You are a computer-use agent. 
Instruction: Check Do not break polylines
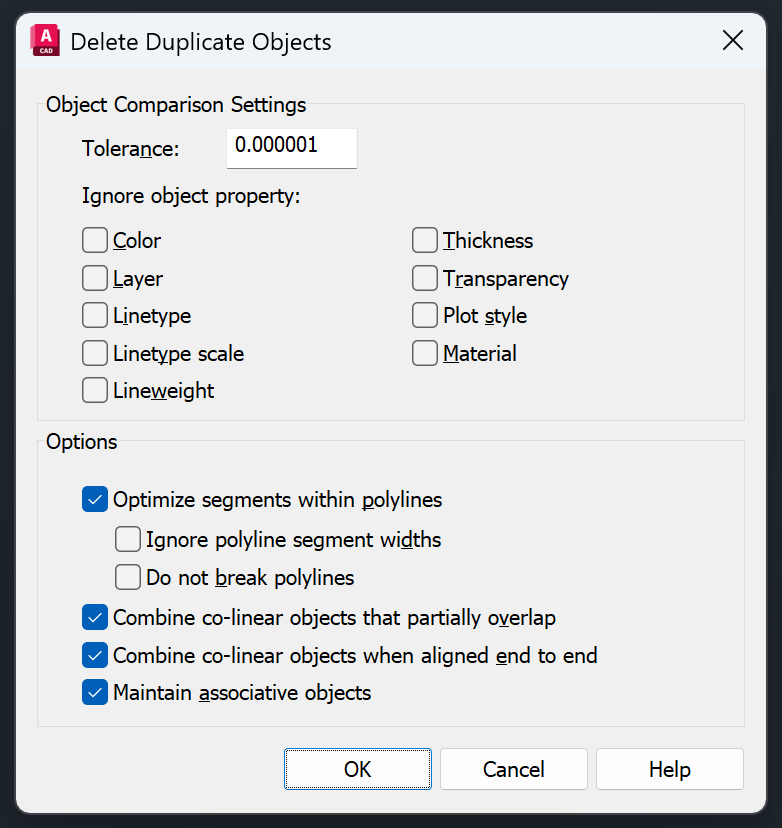(128, 577)
